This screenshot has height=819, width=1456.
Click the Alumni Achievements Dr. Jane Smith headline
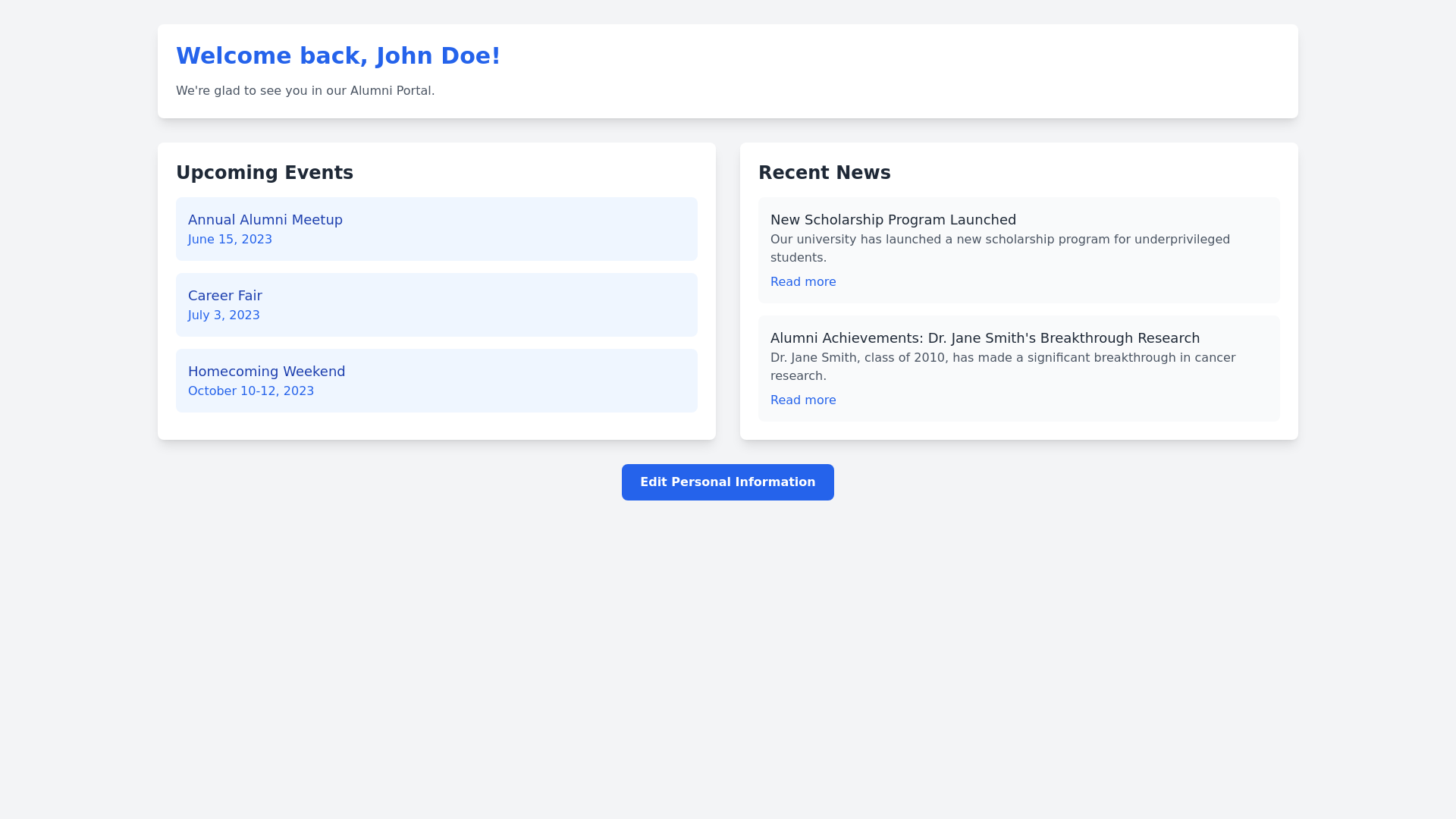coord(984,338)
